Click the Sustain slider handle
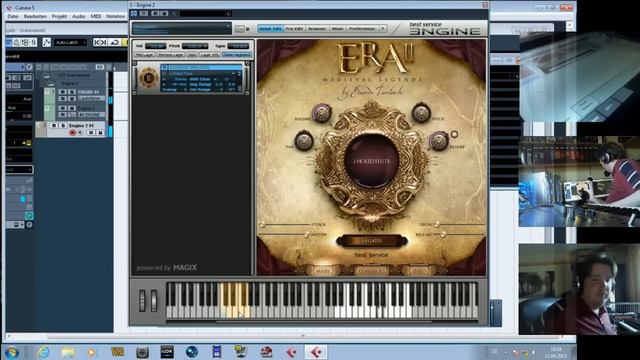Image resolution: width=640 pixels, height=360 pixels. pos(307,235)
